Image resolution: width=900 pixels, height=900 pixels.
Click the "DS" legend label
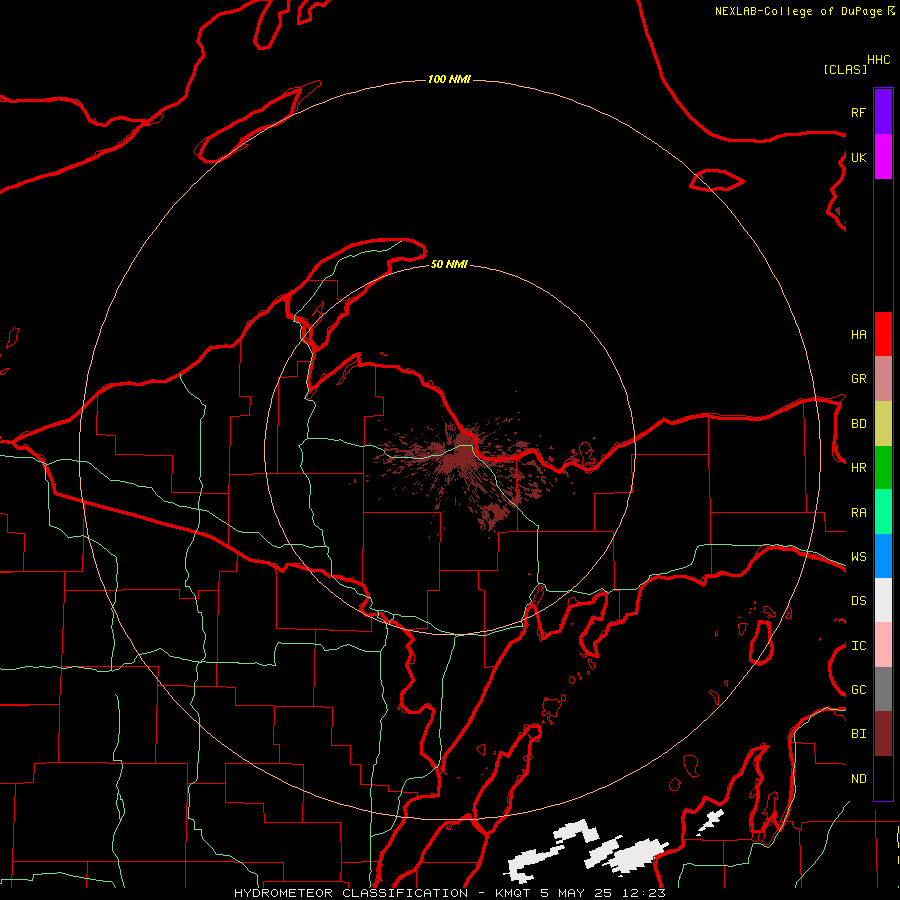(858, 601)
